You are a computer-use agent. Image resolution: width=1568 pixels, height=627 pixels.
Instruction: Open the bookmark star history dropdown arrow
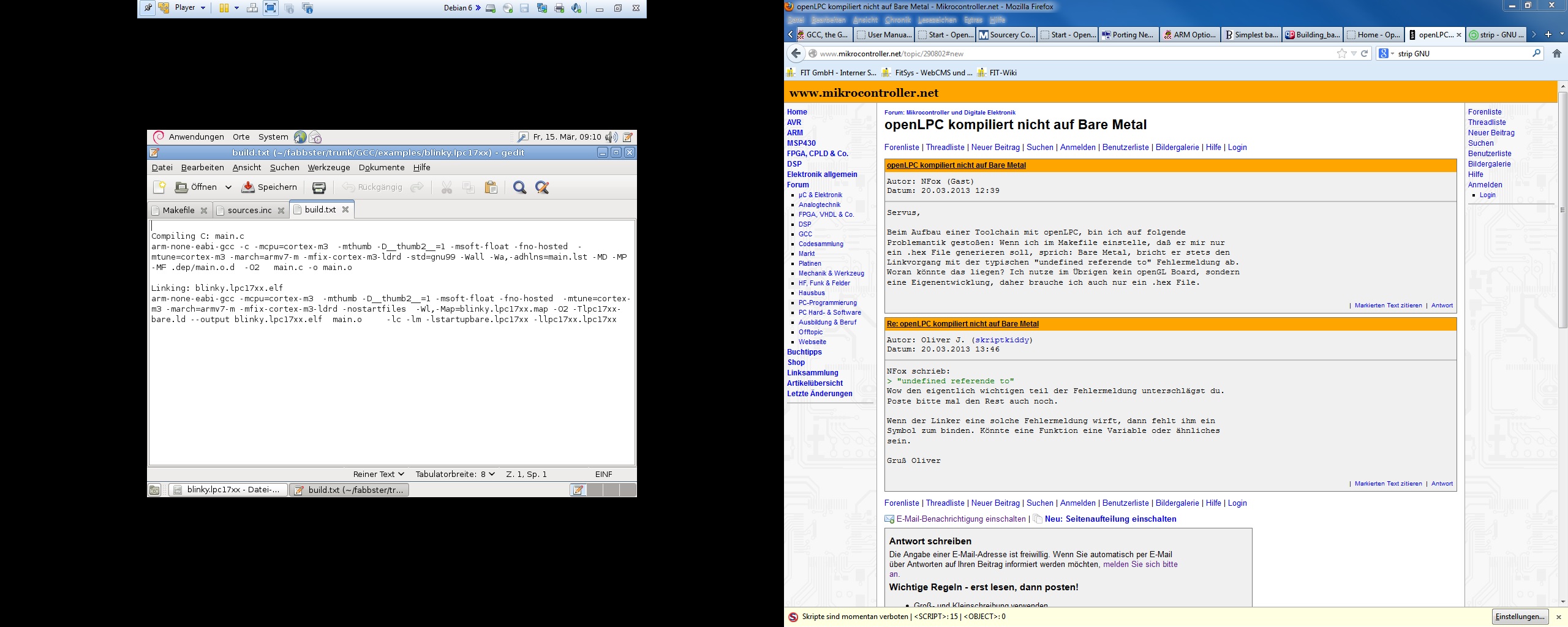point(1354,53)
